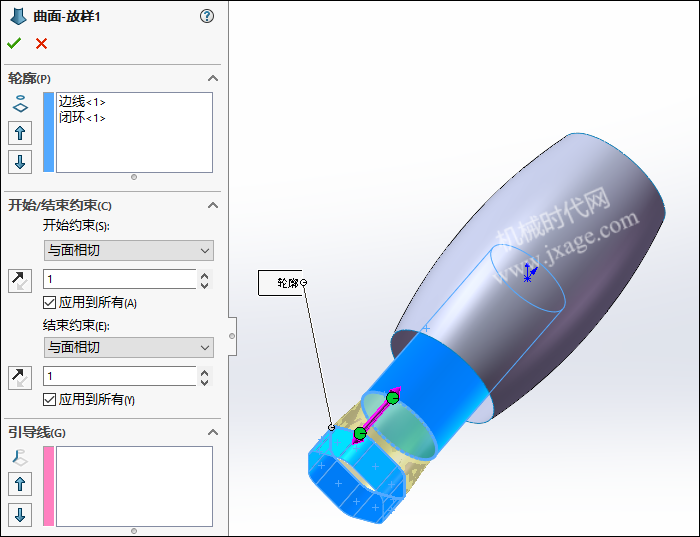Toggle end constraint Apply to all (Y) checkbox
The width and height of the screenshot is (700, 537).
click(49, 400)
